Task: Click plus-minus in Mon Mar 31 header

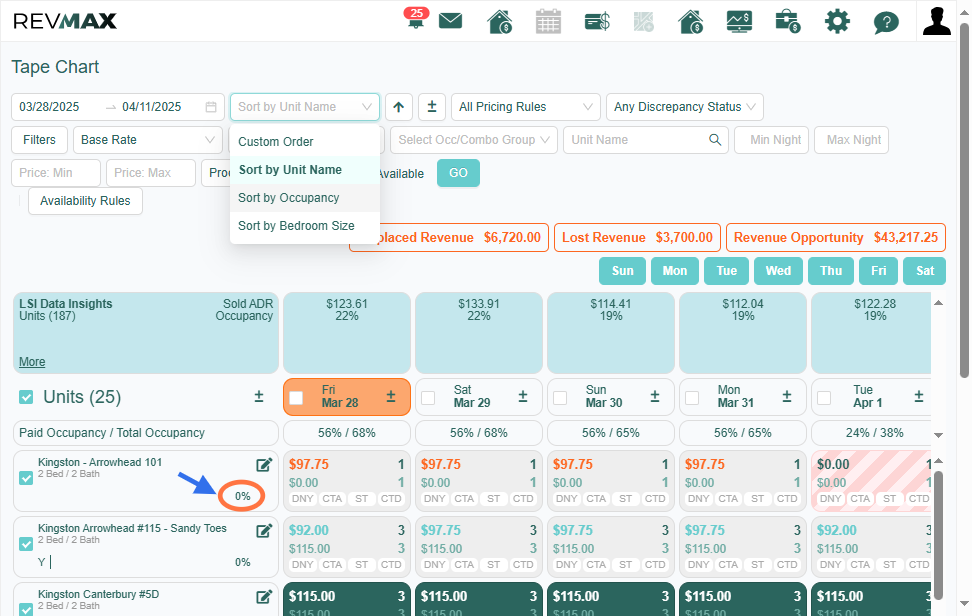Action: click(787, 397)
